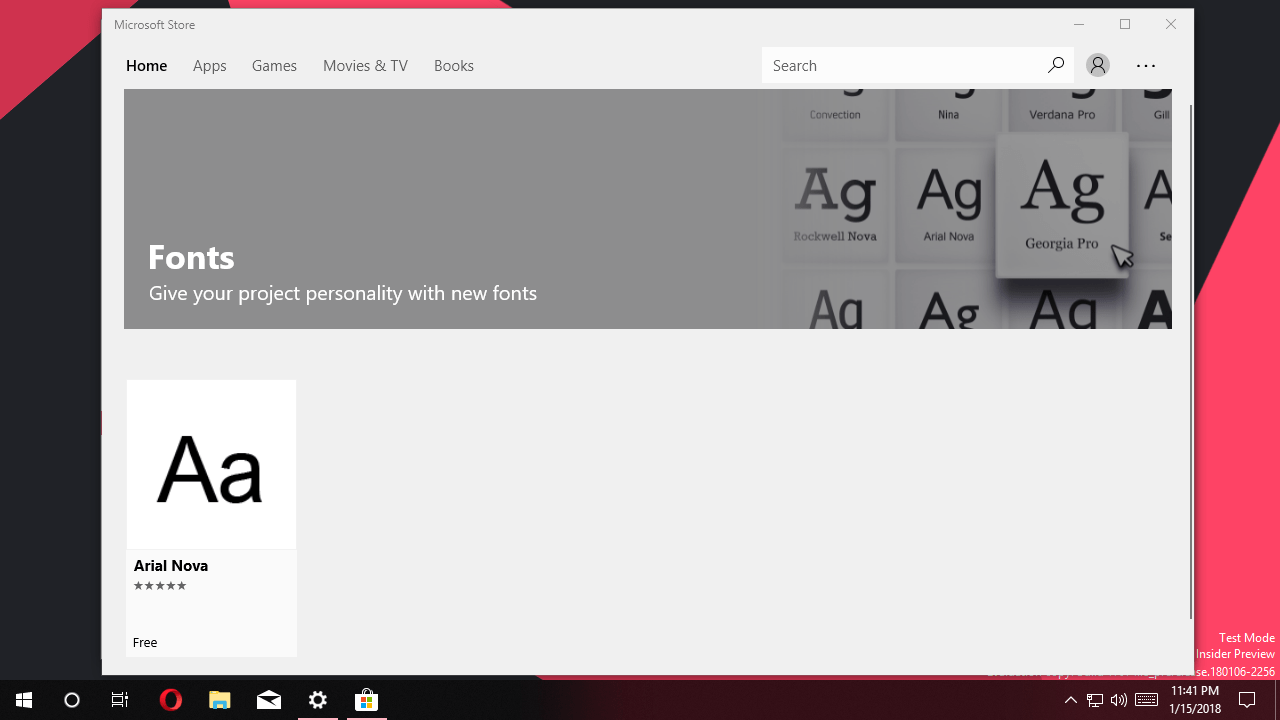Screen dimensions: 1280x720
Task: Open the Arial Nova font listing
Action: [211, 464]
